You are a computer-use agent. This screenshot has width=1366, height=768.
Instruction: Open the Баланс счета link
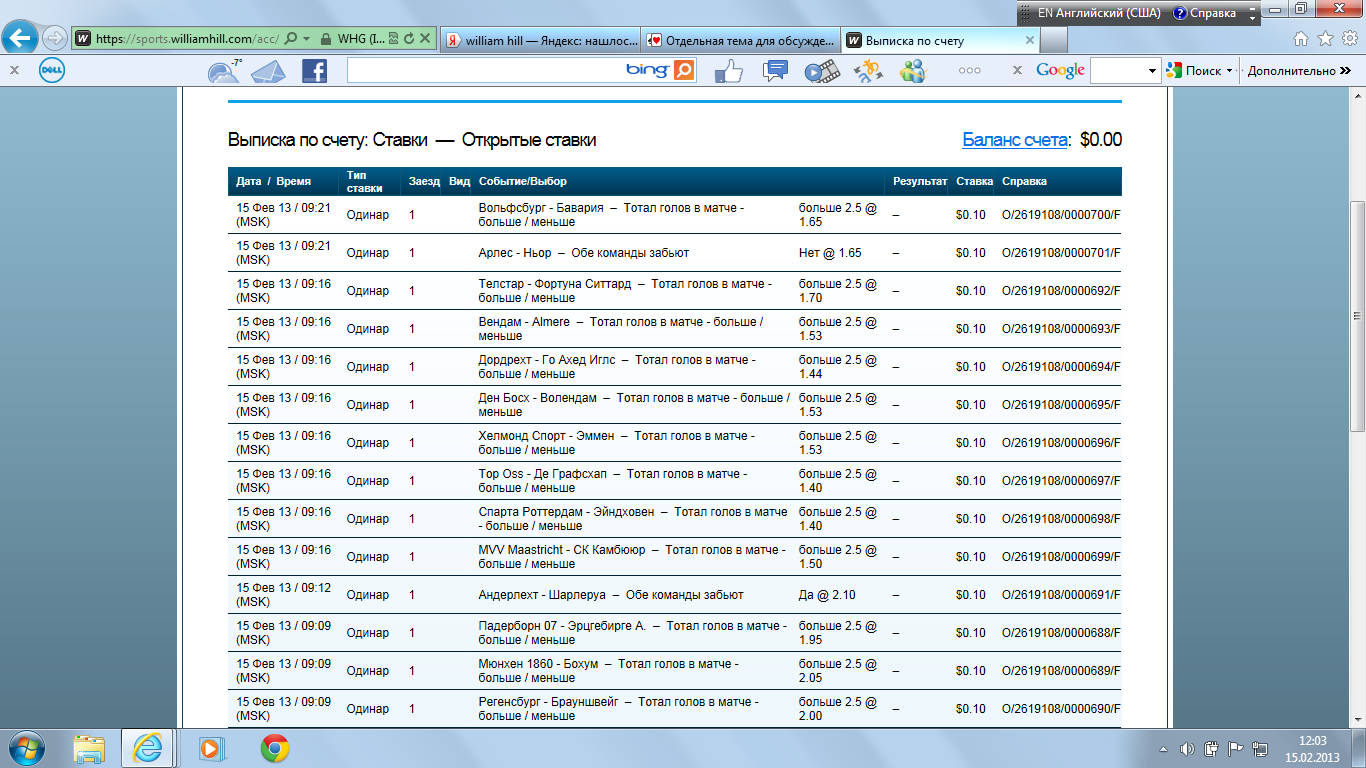pyautogui.click(x=1014, y=140)
